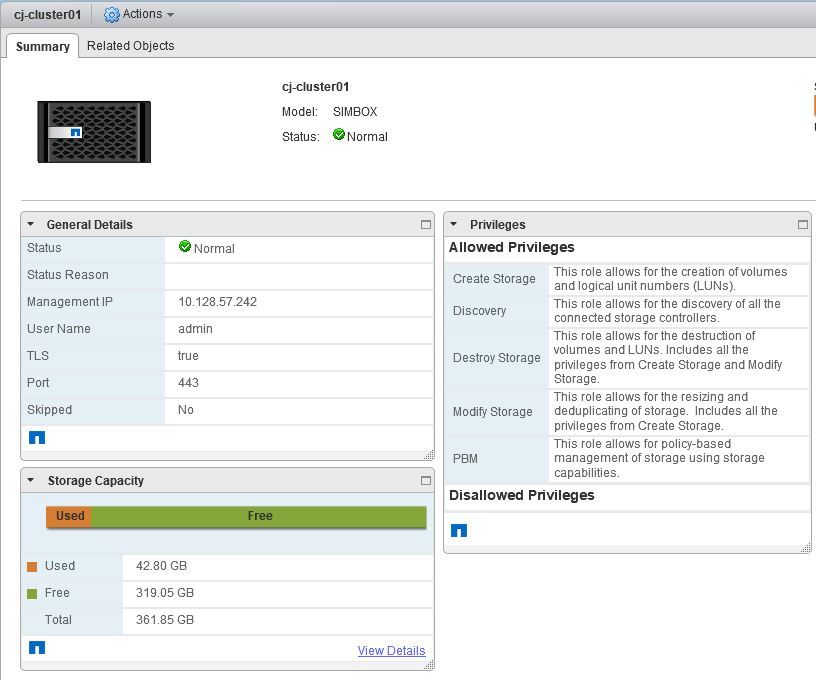The height and width of the screenshot is (680, 816).
Task: Click the green Free capacity bar segment
Action: click(x=259, y=517)
